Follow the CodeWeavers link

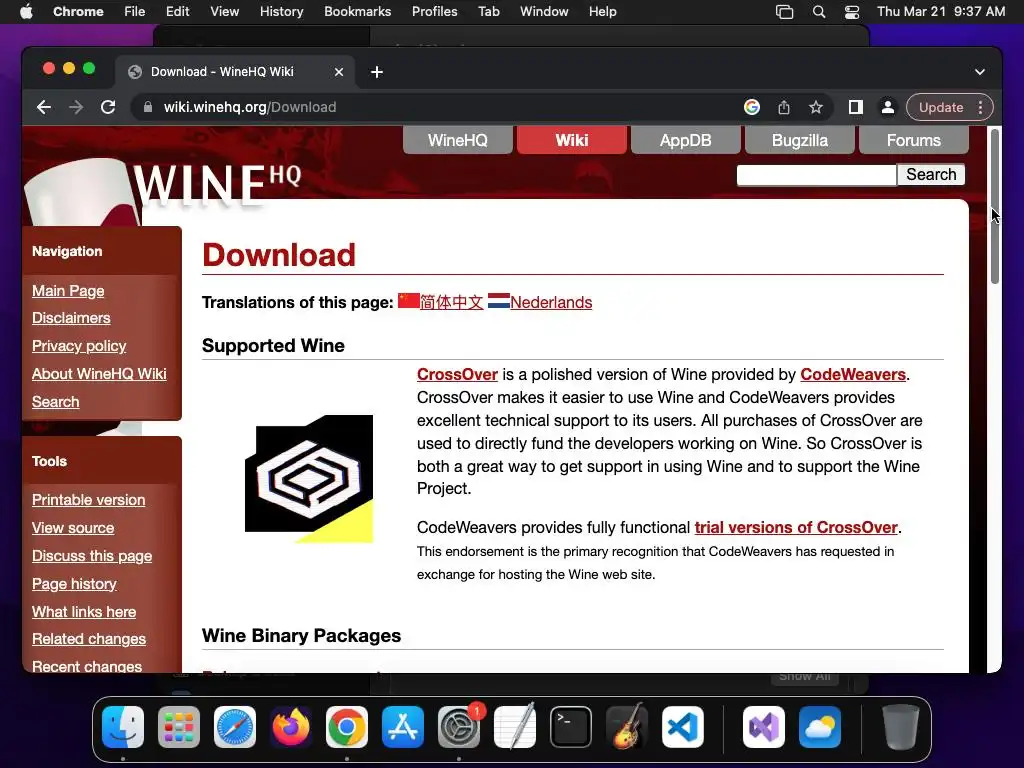point(853,374)
